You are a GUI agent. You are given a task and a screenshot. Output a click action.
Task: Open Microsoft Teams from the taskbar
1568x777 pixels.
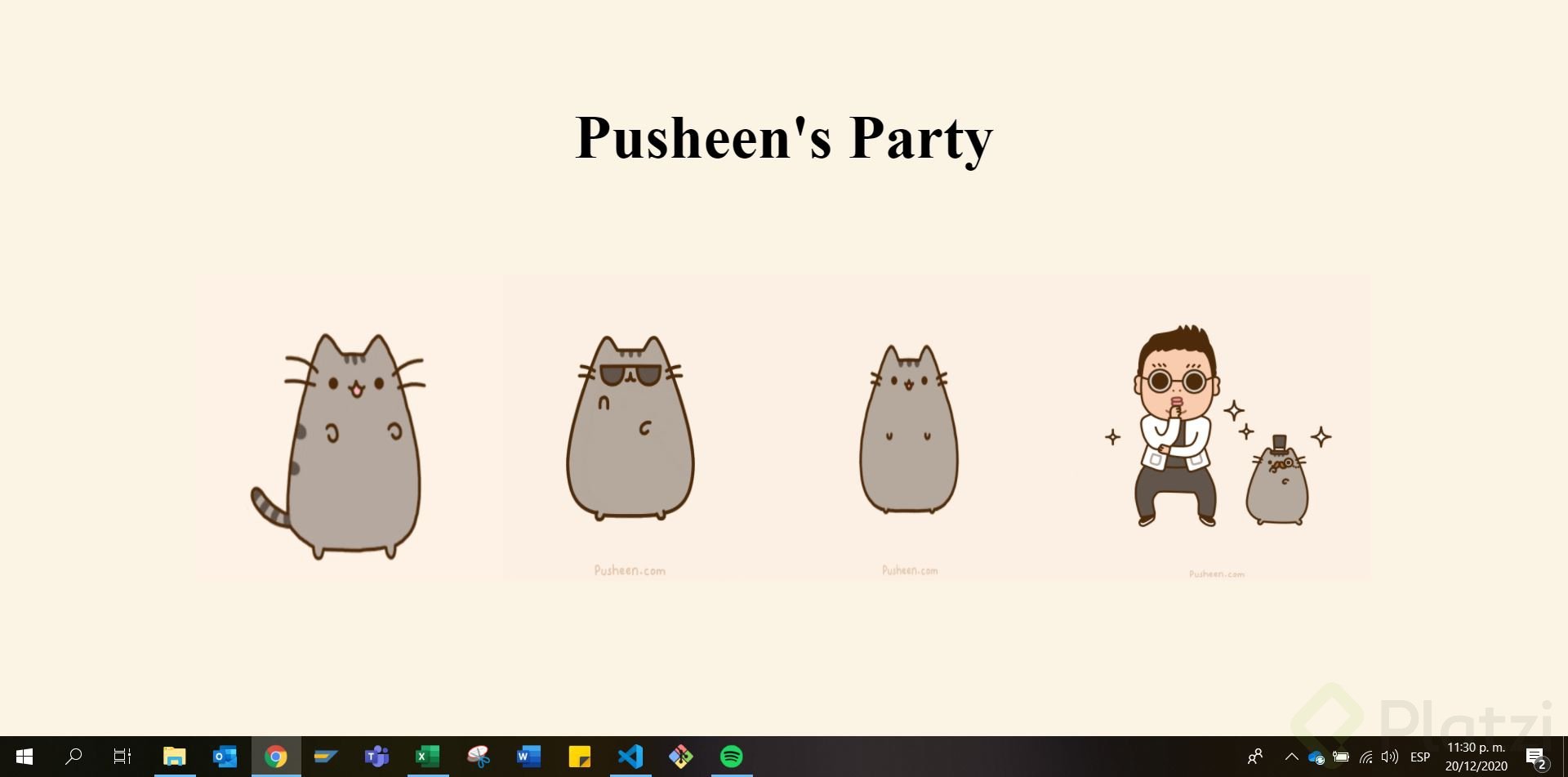376,757
